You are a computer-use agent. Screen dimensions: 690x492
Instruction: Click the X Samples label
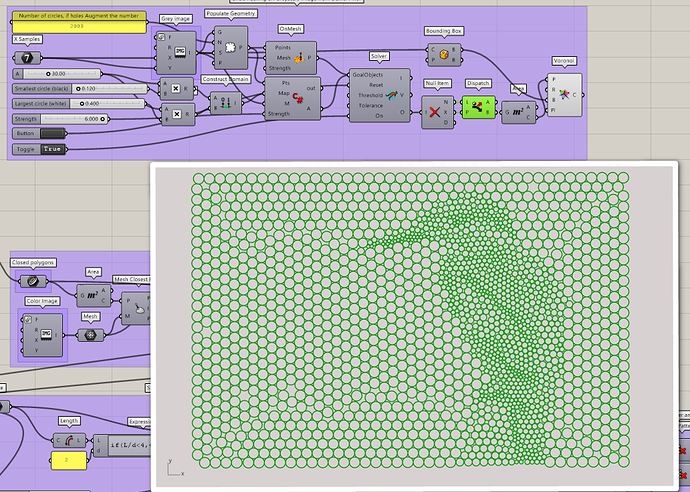(x=27, y=39)
